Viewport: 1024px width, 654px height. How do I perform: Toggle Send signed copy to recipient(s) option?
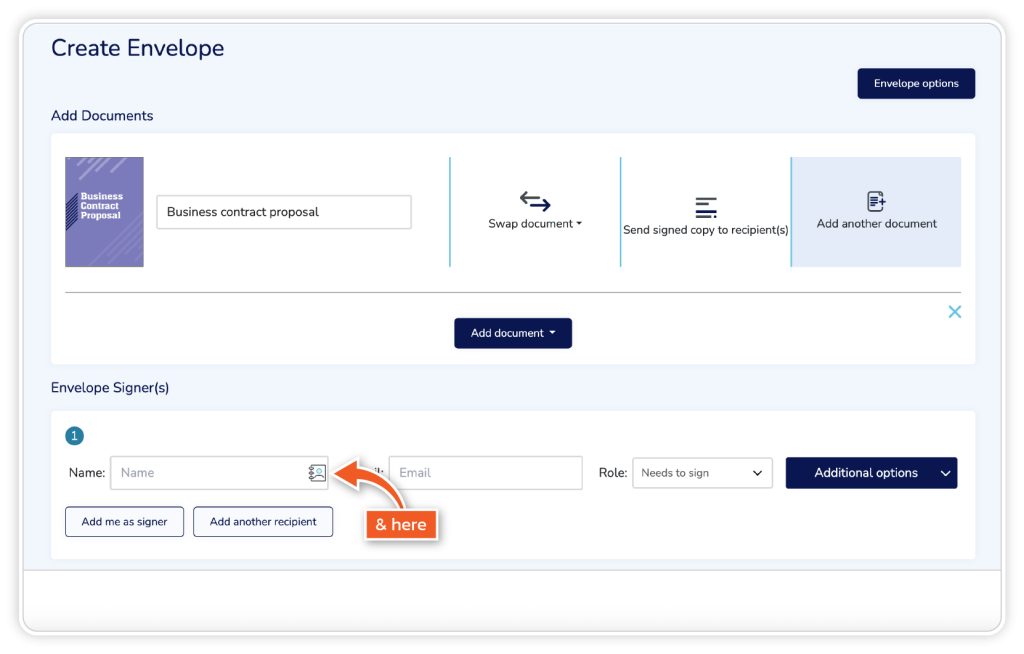click(706, 229)
